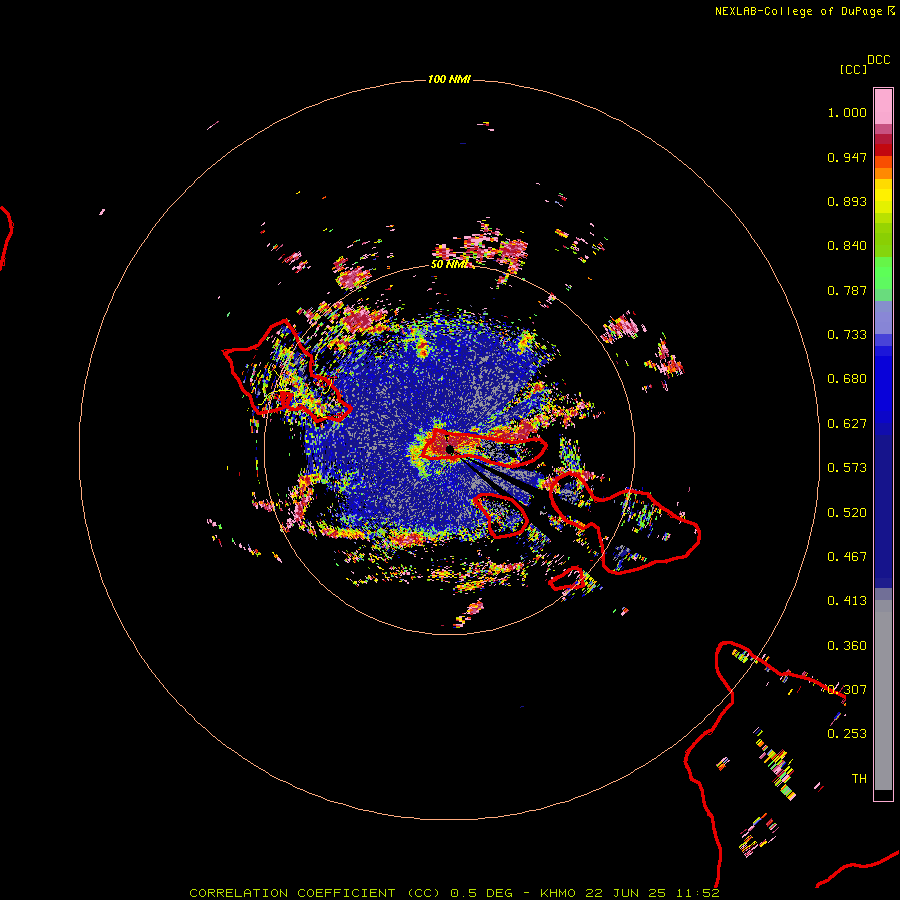Viewport: 900px width, 900px height.
Task: Click the 0.947 scale value
Action: pyautogui.click(x=847, y=157)
